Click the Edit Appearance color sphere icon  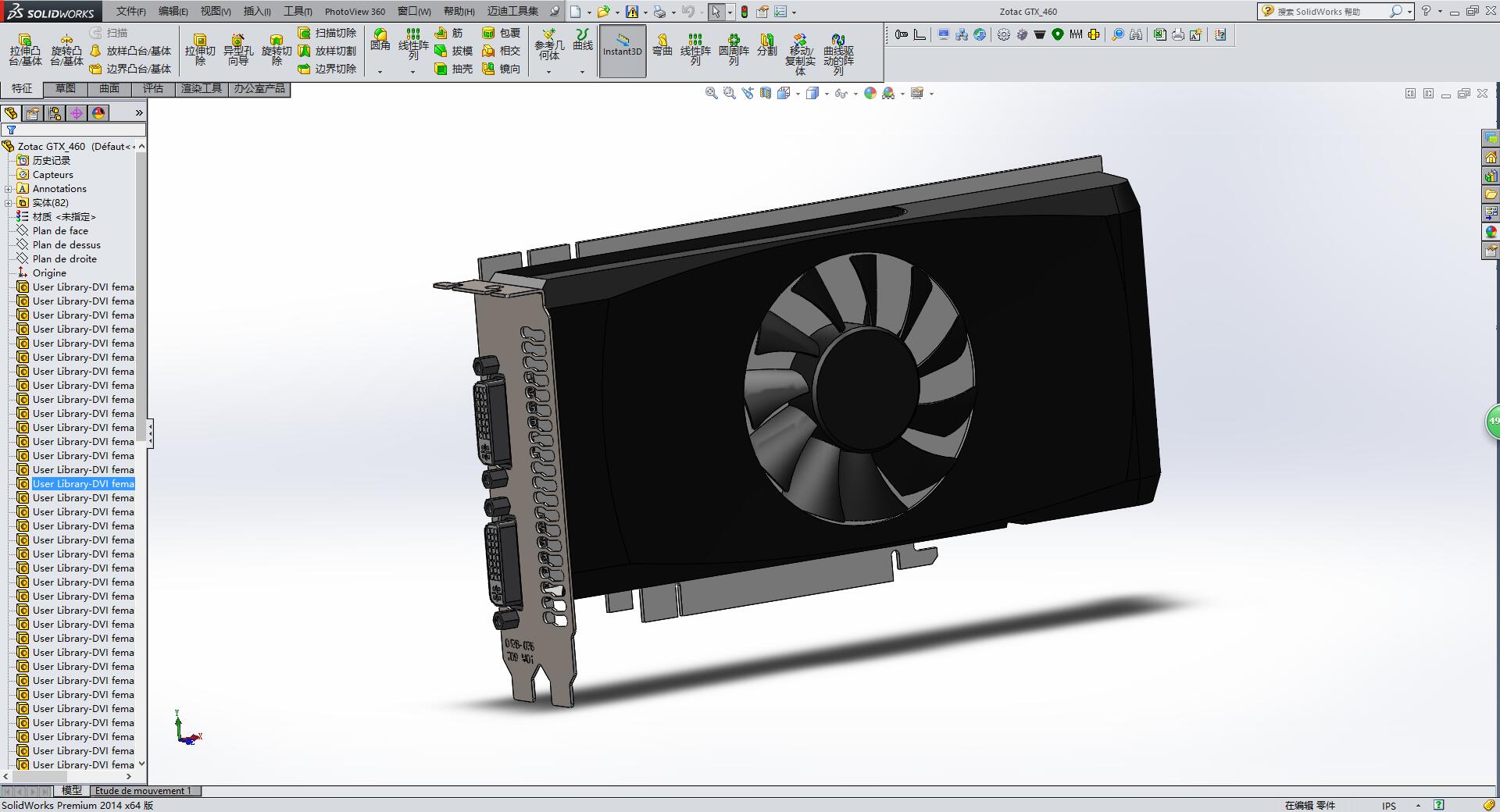(x=870, y=93)
